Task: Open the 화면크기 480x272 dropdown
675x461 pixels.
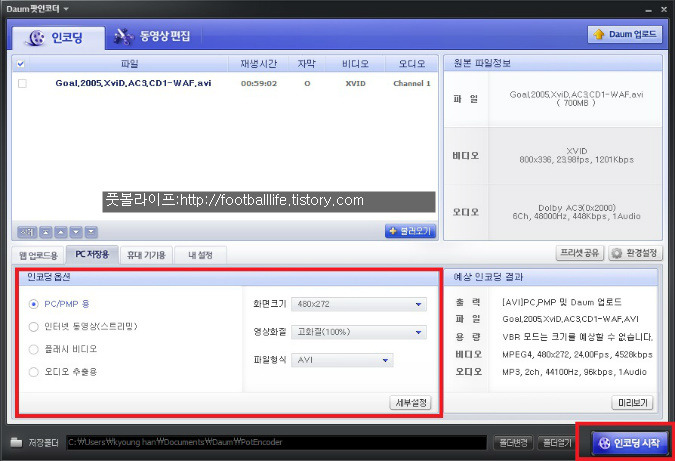Action: pos(359,304)
